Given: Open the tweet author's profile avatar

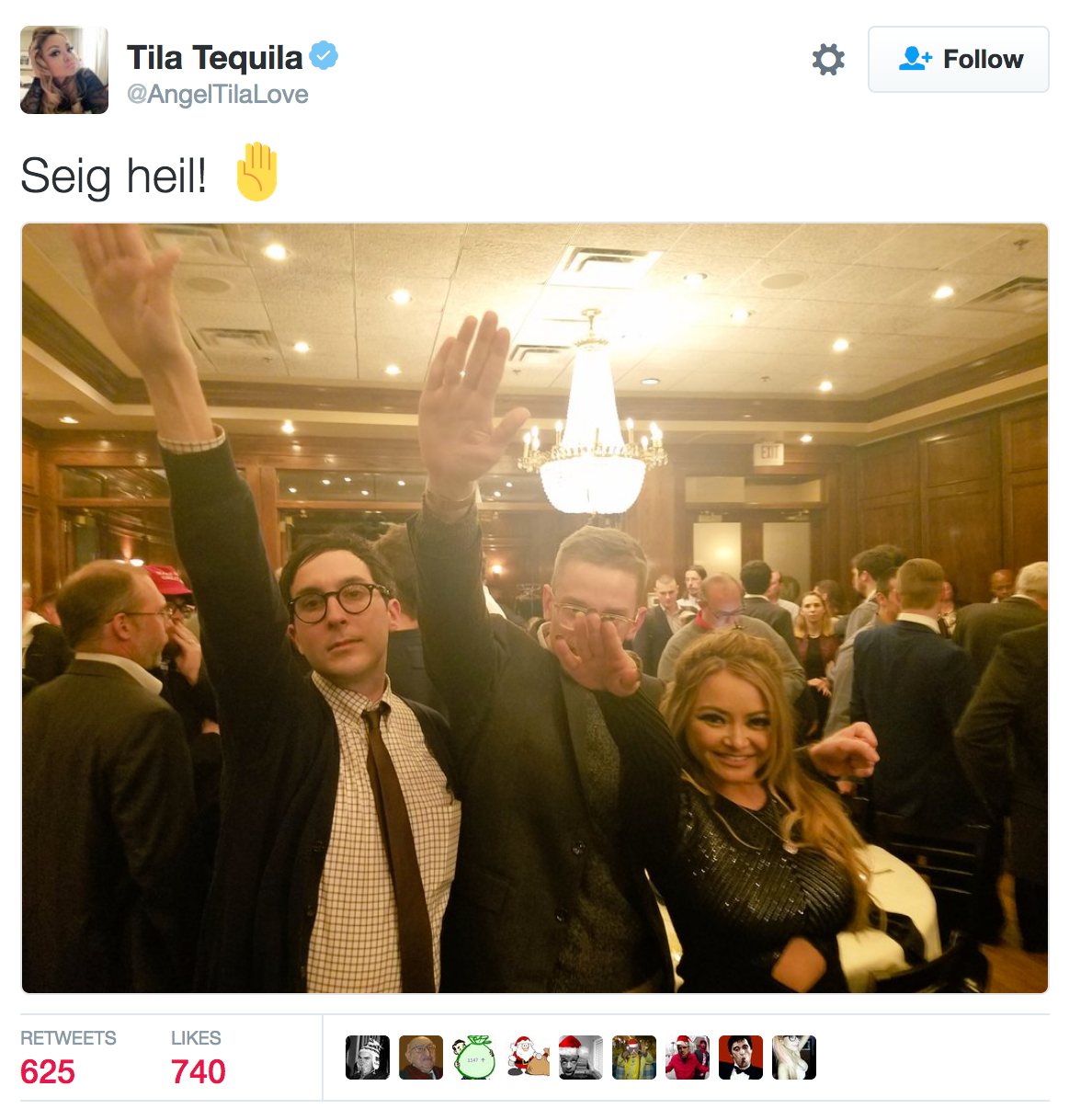Looking at the screenshot, I should point(64,70).
